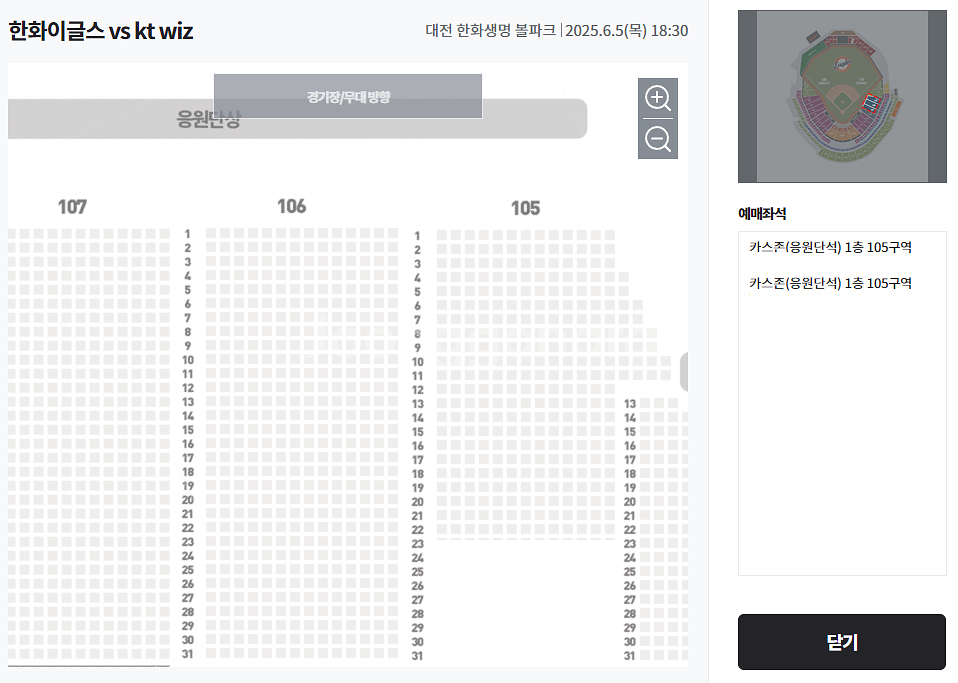
Task: Select section 106 label
Action: click(291, 206)
